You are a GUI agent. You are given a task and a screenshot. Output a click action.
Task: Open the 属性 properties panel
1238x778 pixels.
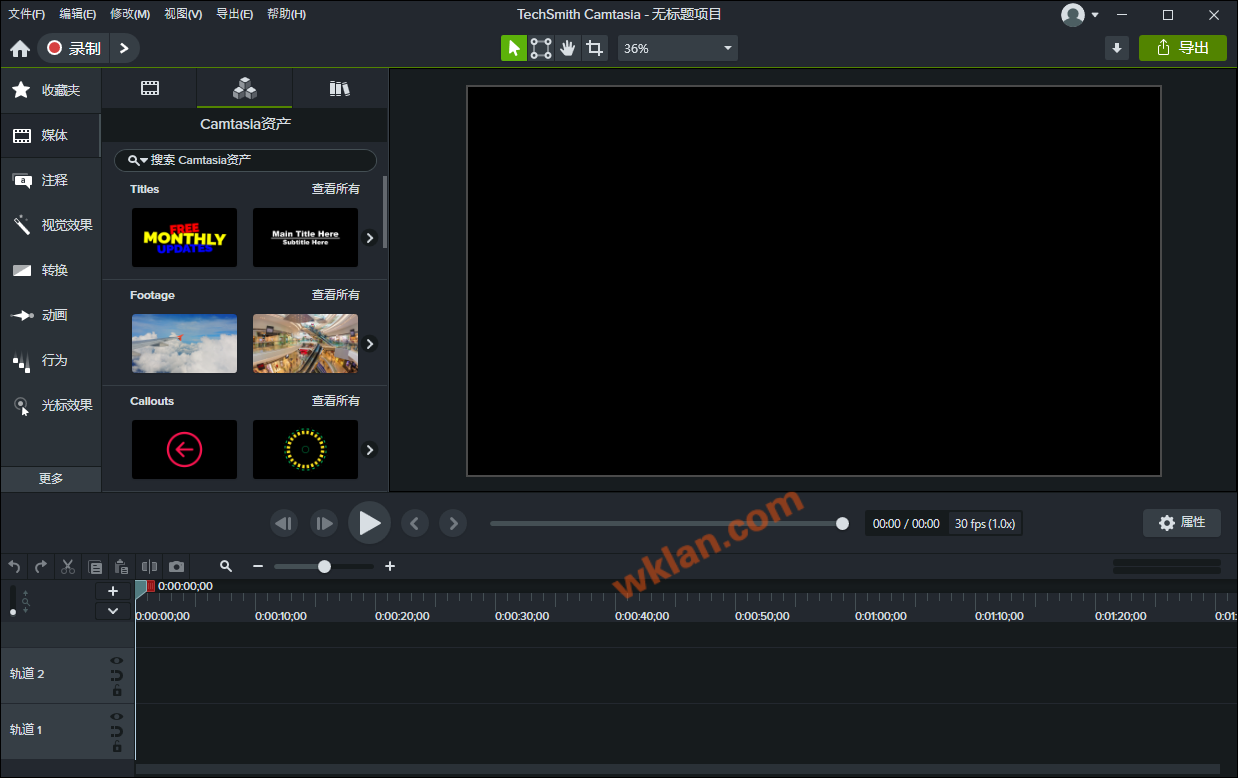(x=1182, y=522)
